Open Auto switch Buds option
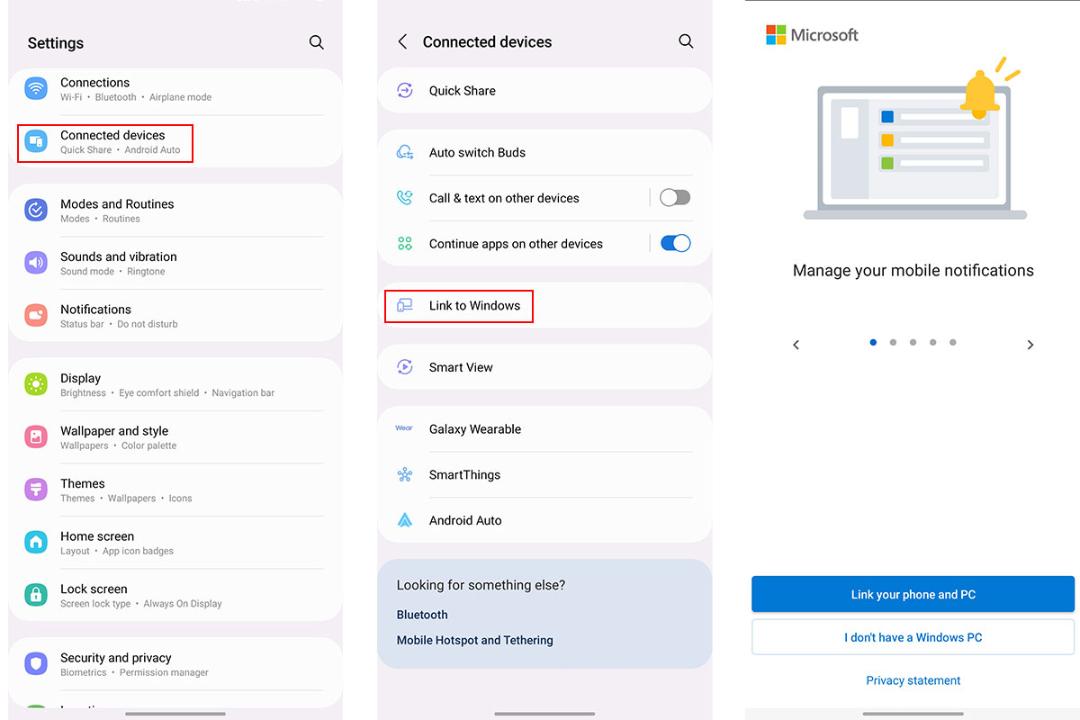Image resolution: width=1080 pixels, height=720 pixels. click(x=544, y=152)
